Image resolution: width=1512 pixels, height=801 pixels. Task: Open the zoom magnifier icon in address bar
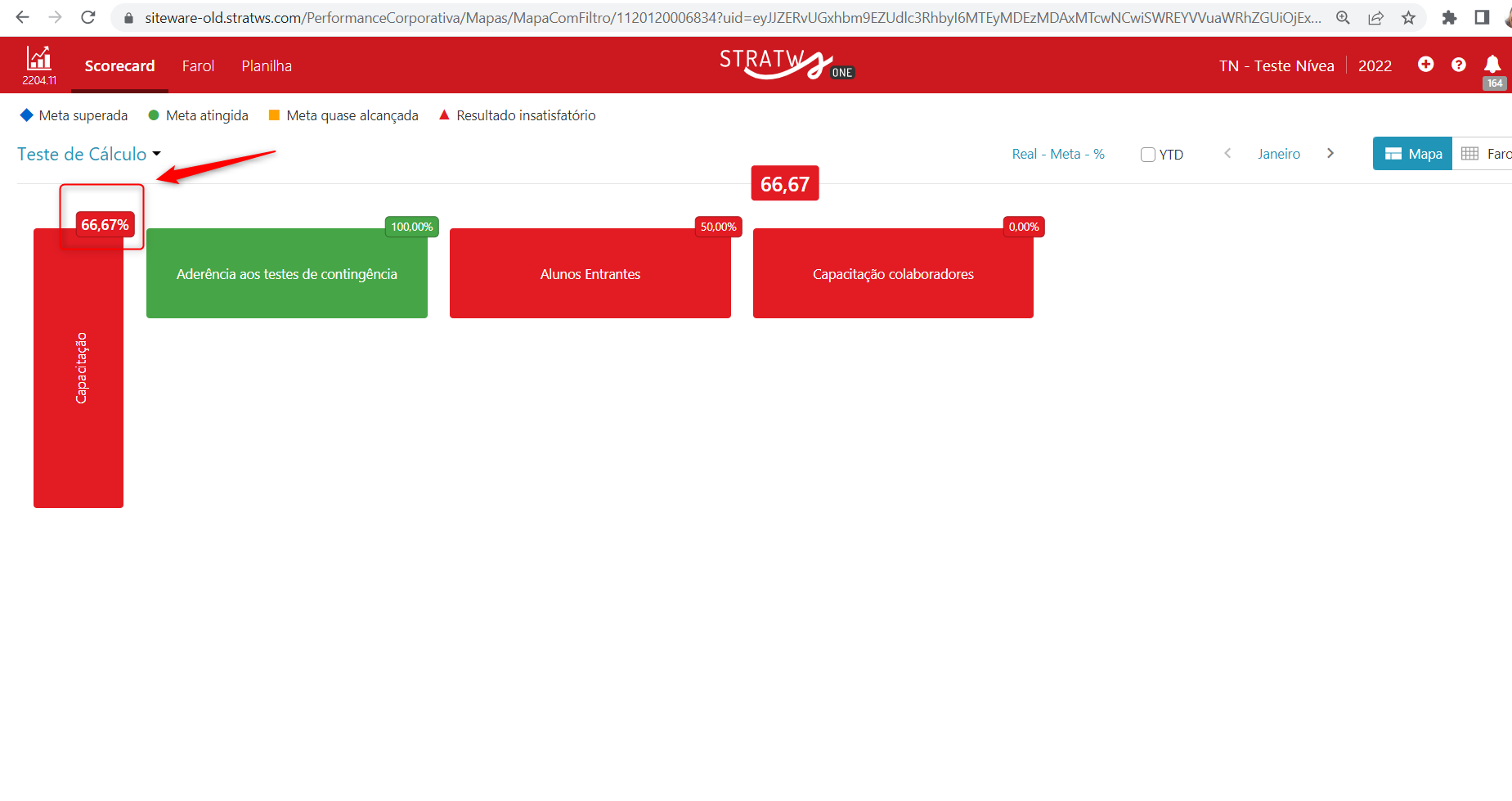click(1343, 17)
